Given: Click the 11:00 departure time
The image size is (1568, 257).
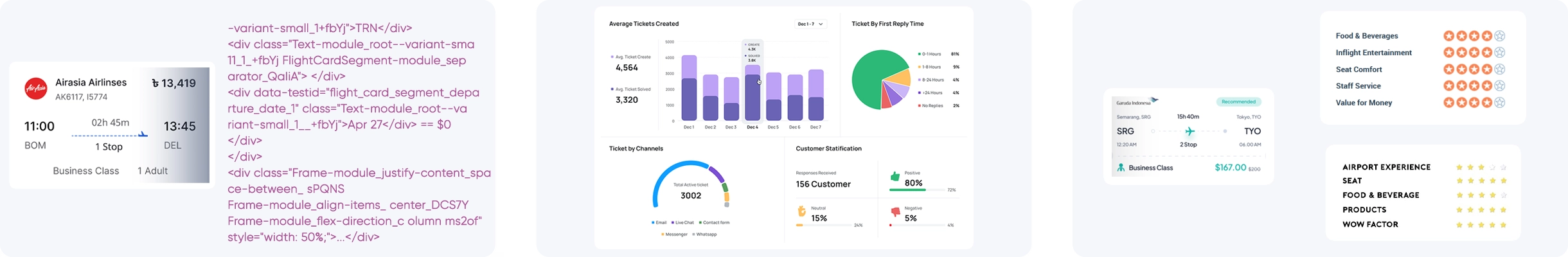Looking at the screenshot, I should 39,126.
